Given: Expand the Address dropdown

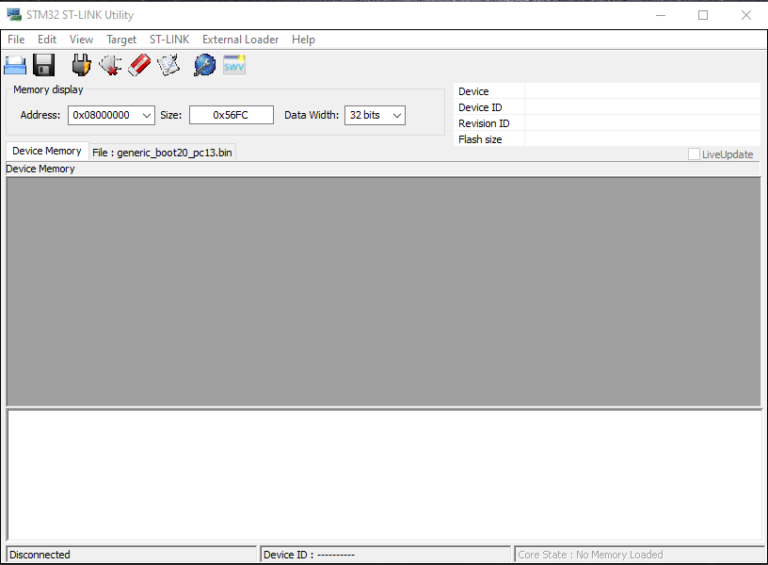Looking at the screenshot, I should [x=147, y=115].
